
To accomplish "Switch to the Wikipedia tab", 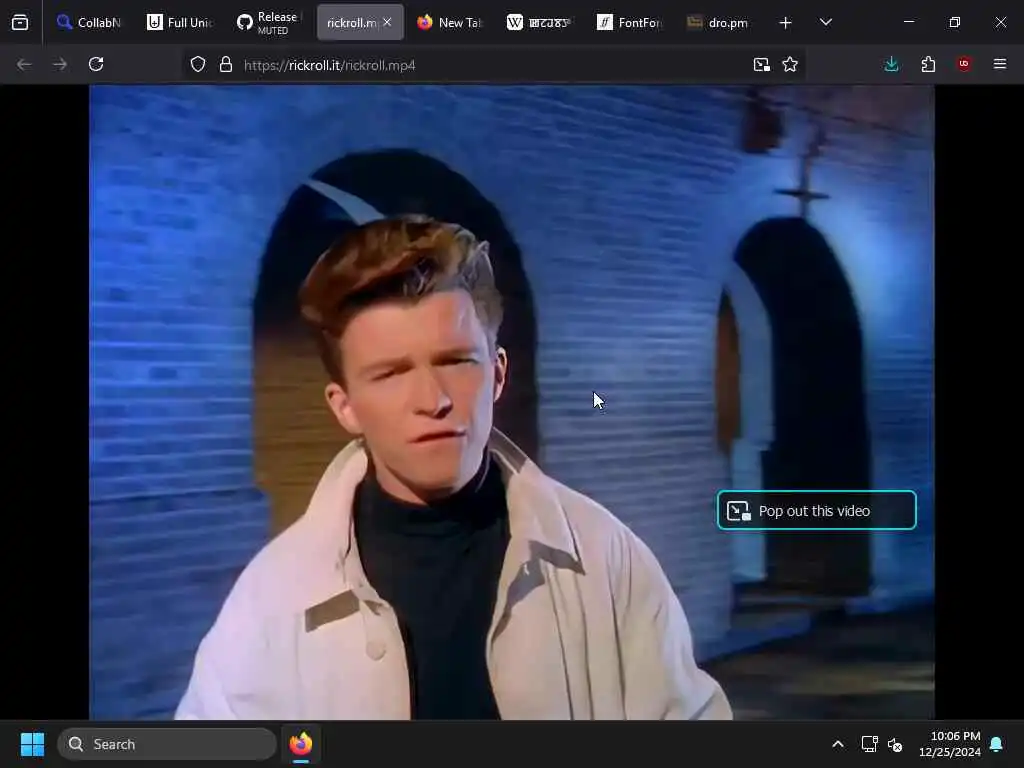I will pos(540,22).
